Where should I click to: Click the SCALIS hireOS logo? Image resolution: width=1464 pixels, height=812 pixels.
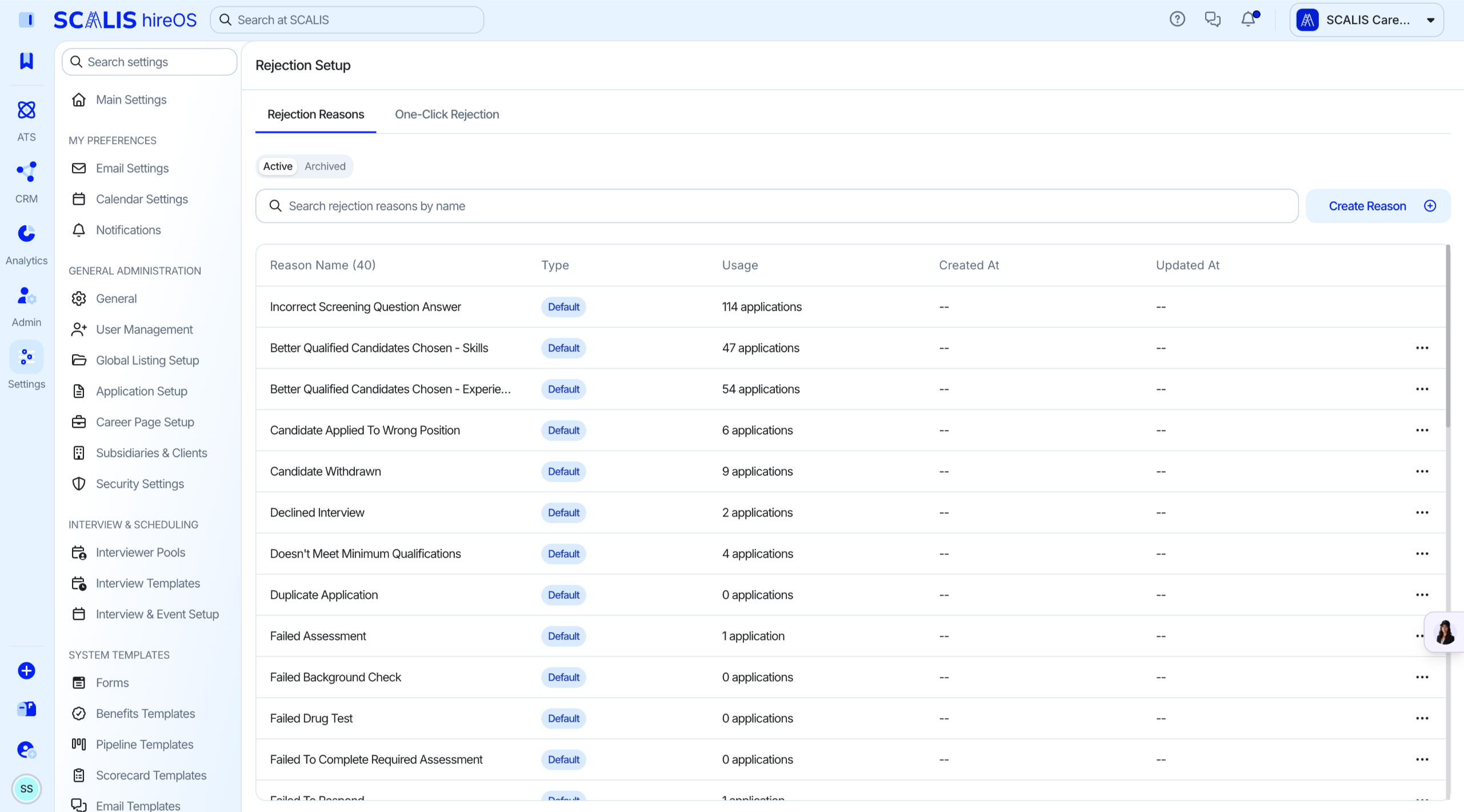click(x=125, y=20)
